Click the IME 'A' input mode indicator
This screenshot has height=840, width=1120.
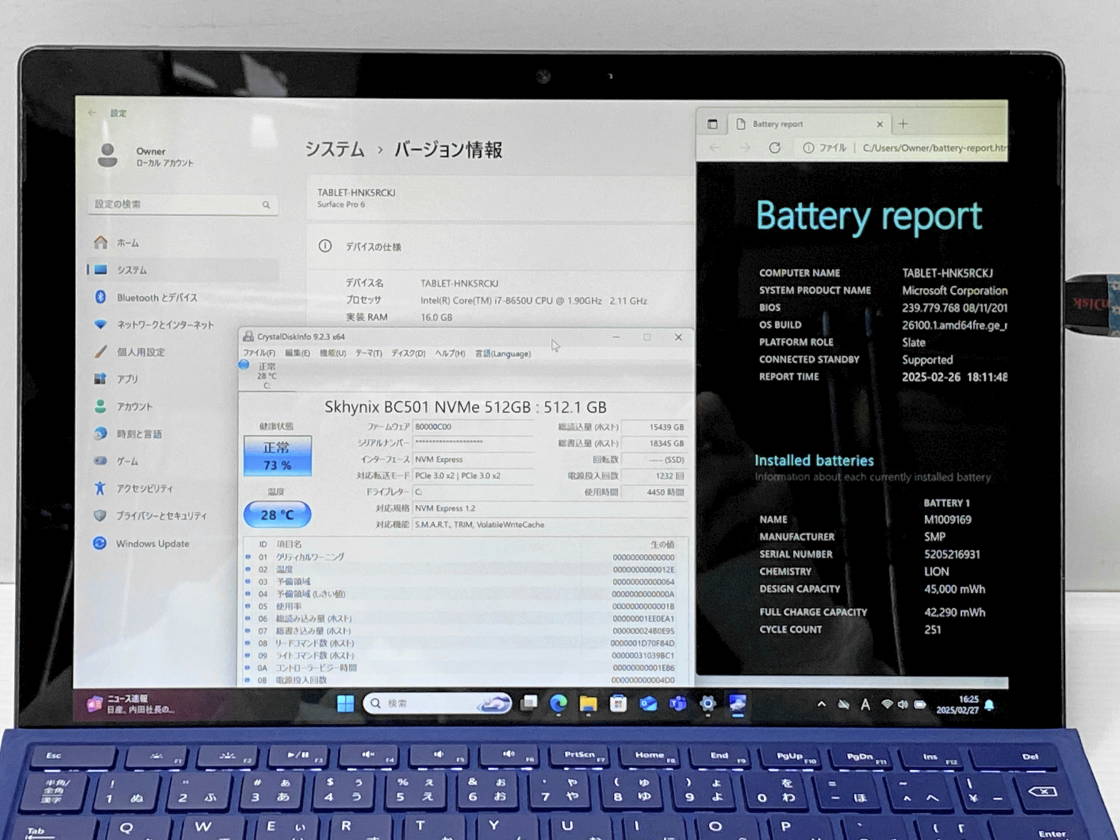(x=865, y=704)
